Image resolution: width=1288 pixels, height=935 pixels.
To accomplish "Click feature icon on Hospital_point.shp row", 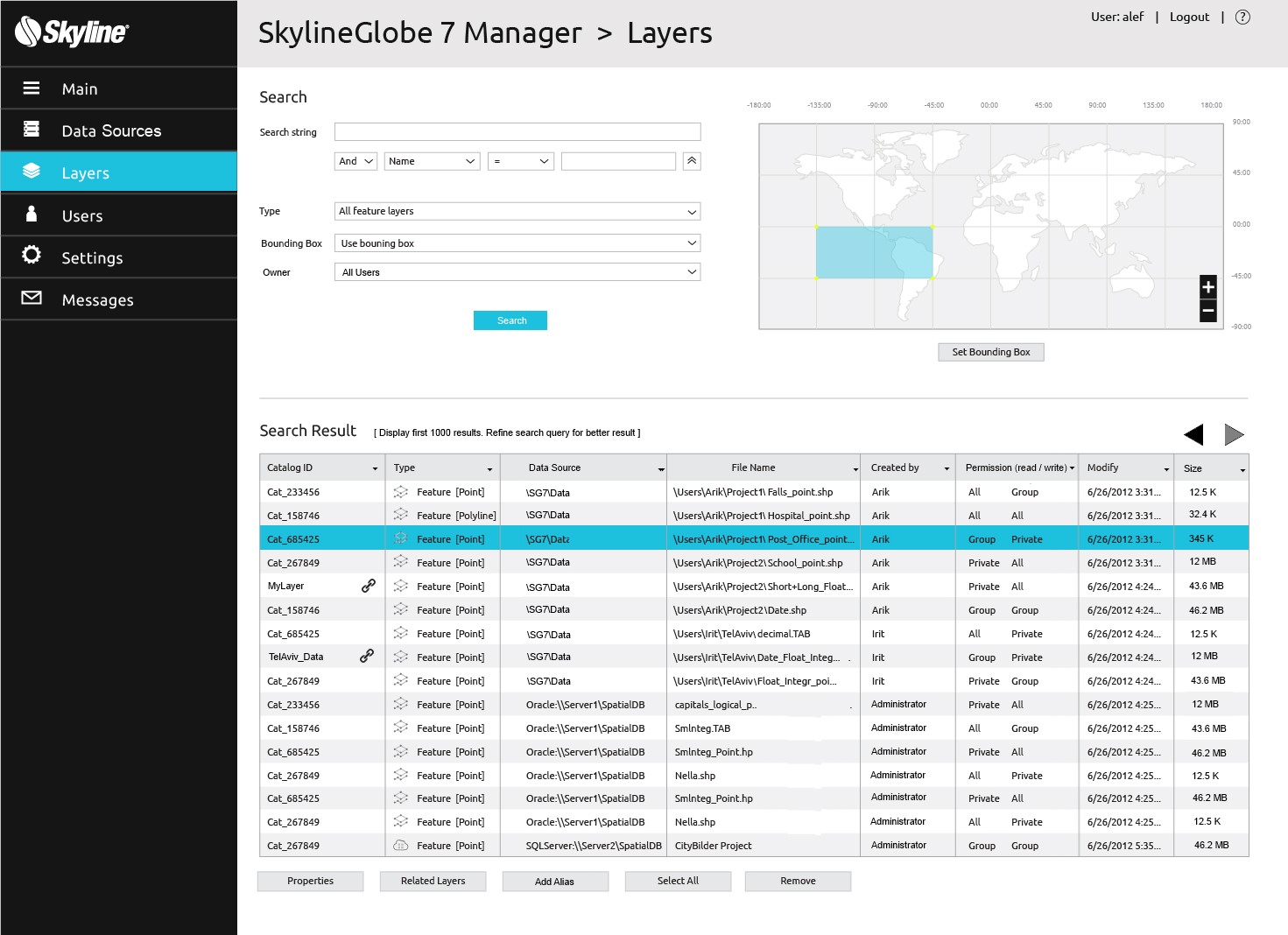I will coord(401,516).
